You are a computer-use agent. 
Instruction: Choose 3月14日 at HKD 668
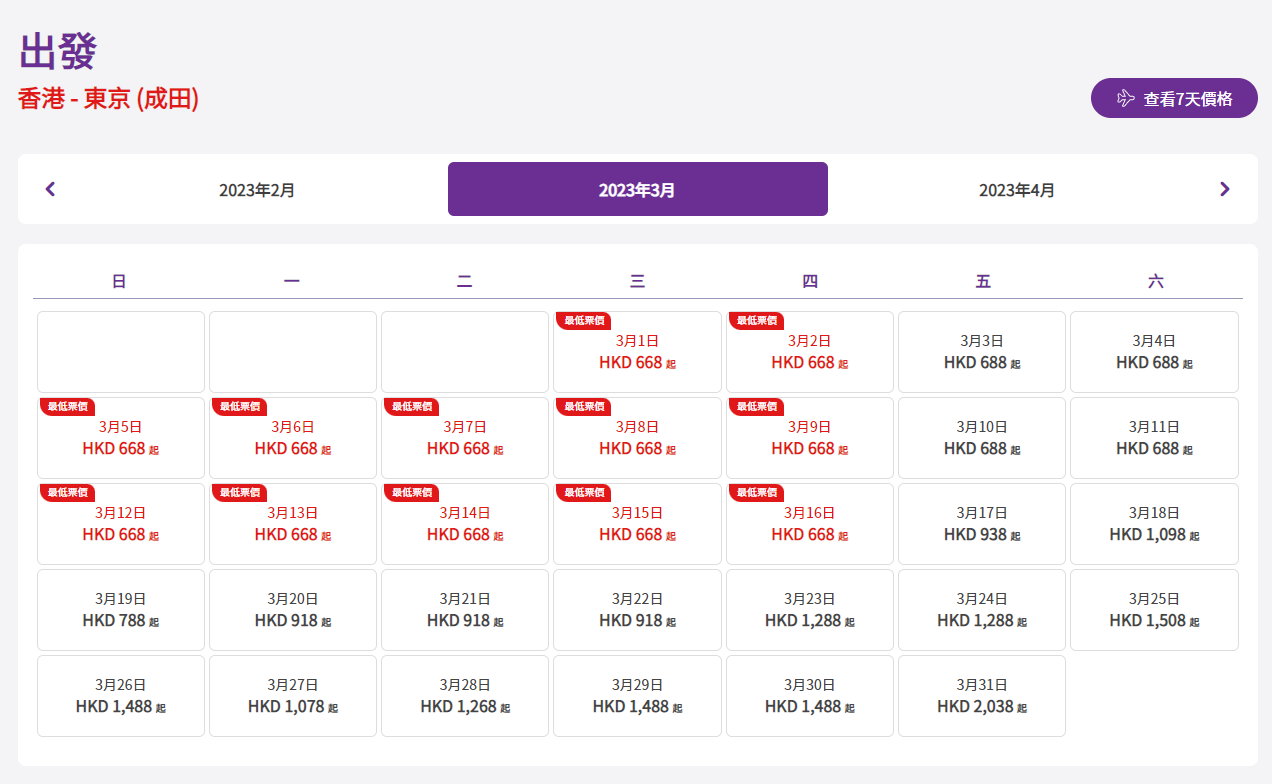pos(465,524)
